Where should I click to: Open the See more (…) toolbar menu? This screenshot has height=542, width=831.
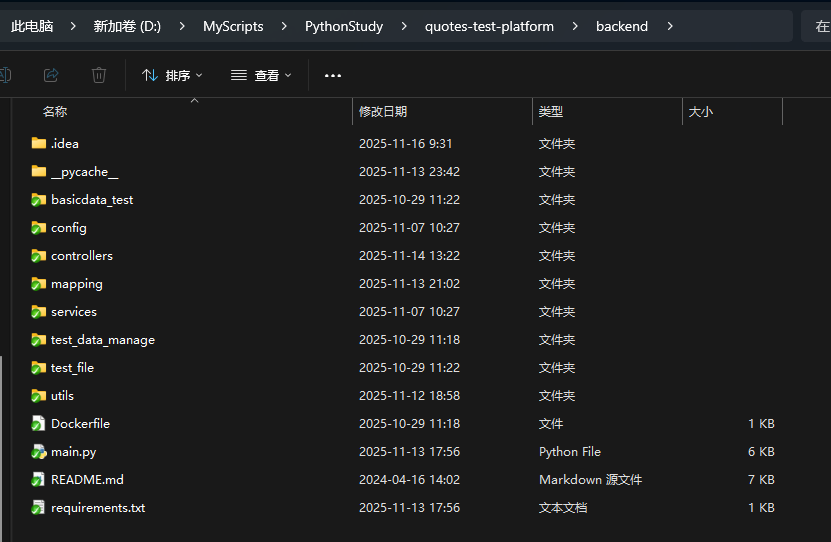(333, 75)
